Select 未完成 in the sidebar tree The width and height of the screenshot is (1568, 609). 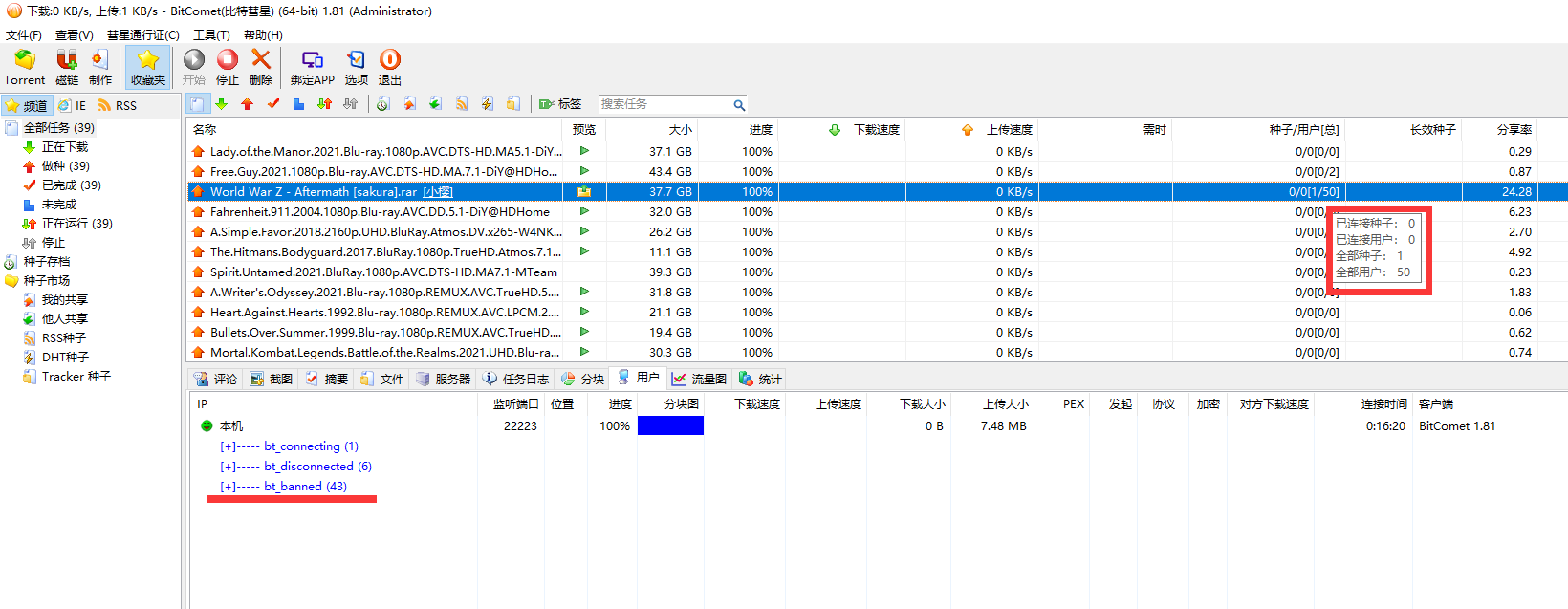(58, 205)
